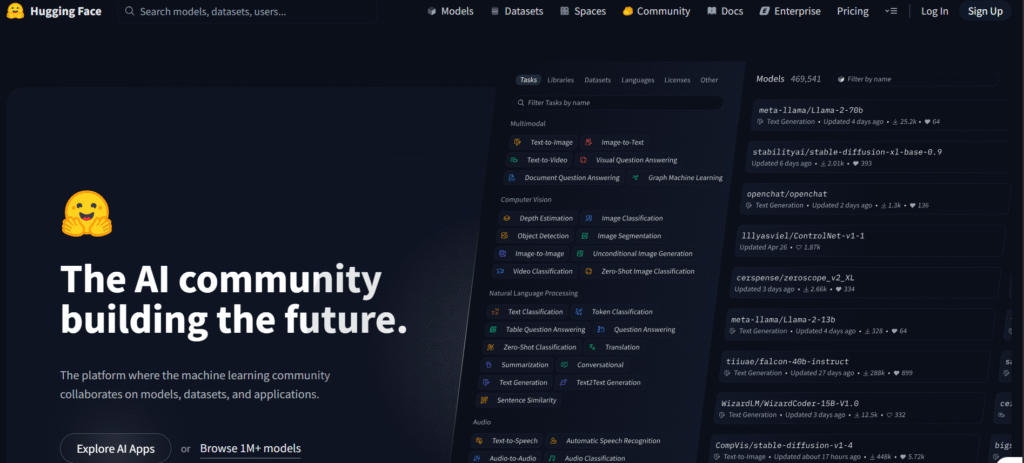The width and height of the screenshot is (1024, 463).
Task: Select the Tasks filter tab
Action: (x=528, y=80)
